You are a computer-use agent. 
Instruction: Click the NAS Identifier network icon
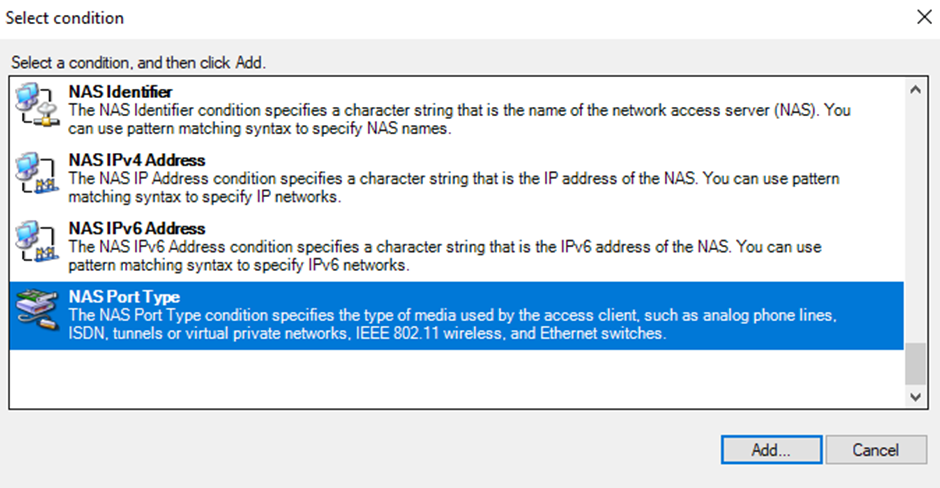point(37,106)
